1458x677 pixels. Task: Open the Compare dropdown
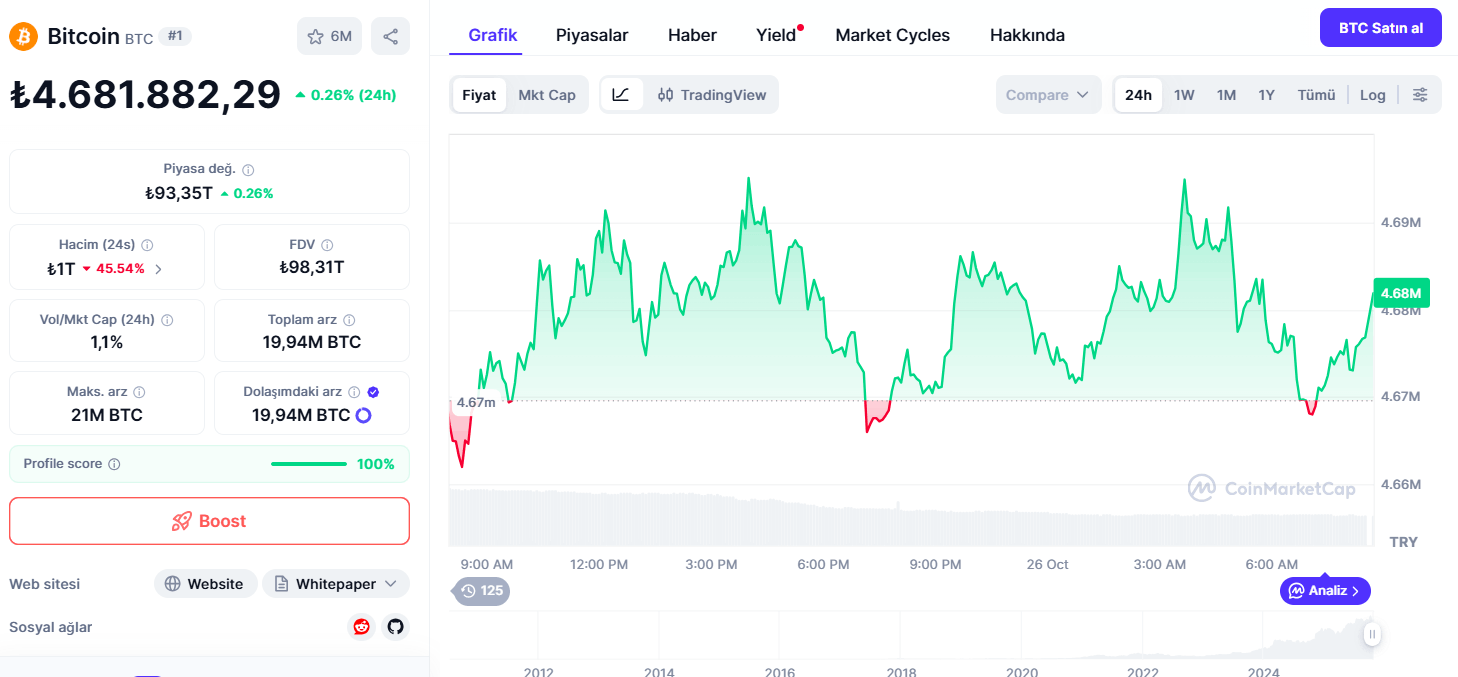tap(1048, 95)
